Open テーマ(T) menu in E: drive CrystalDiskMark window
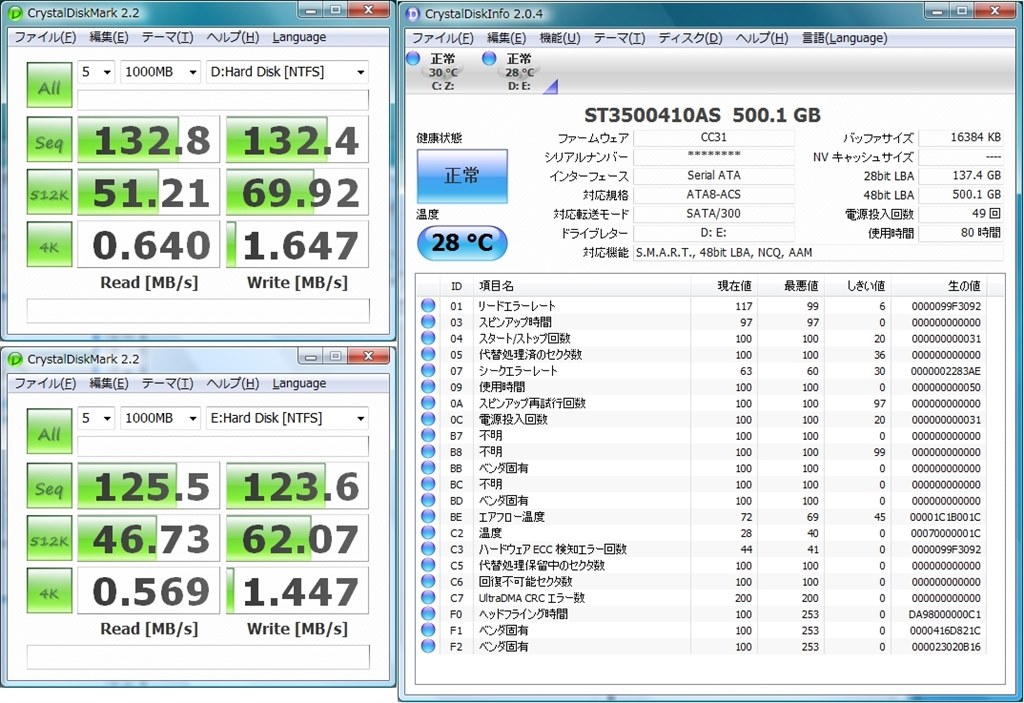Image resolution: width=1024 pixels, height=703 pixels. tap(167, 384)
